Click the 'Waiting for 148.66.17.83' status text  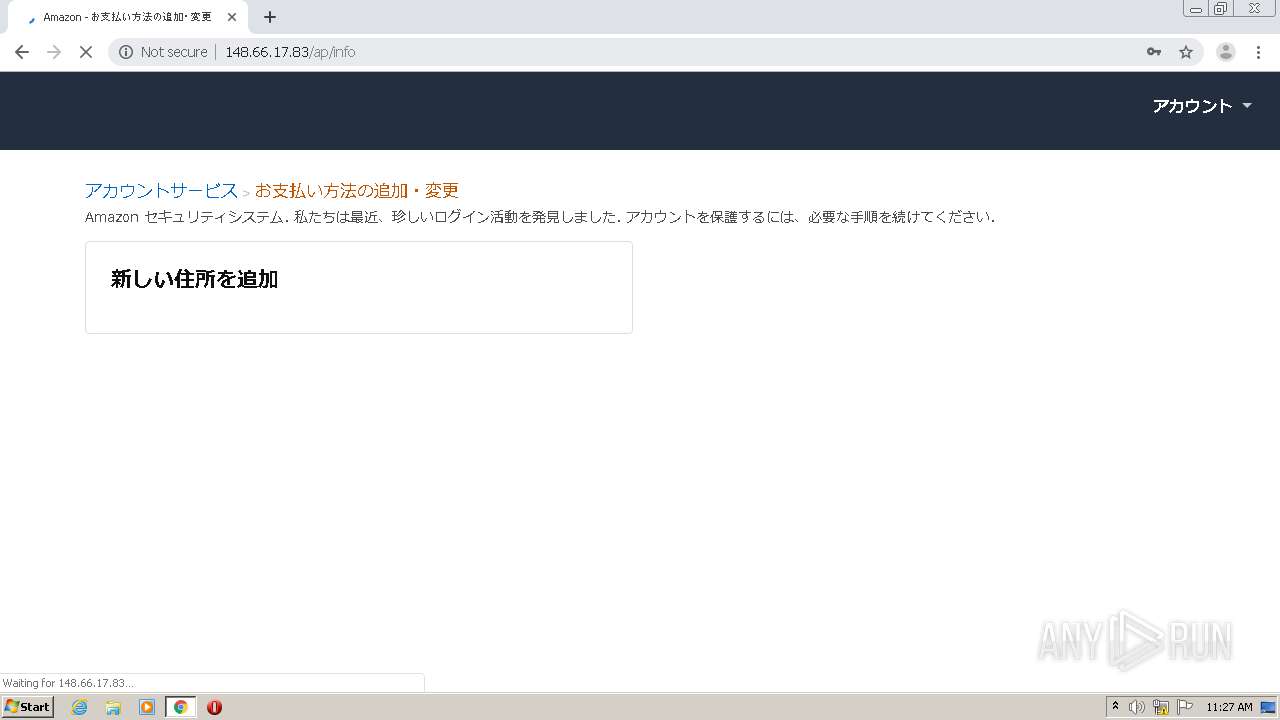coord(68,683)
